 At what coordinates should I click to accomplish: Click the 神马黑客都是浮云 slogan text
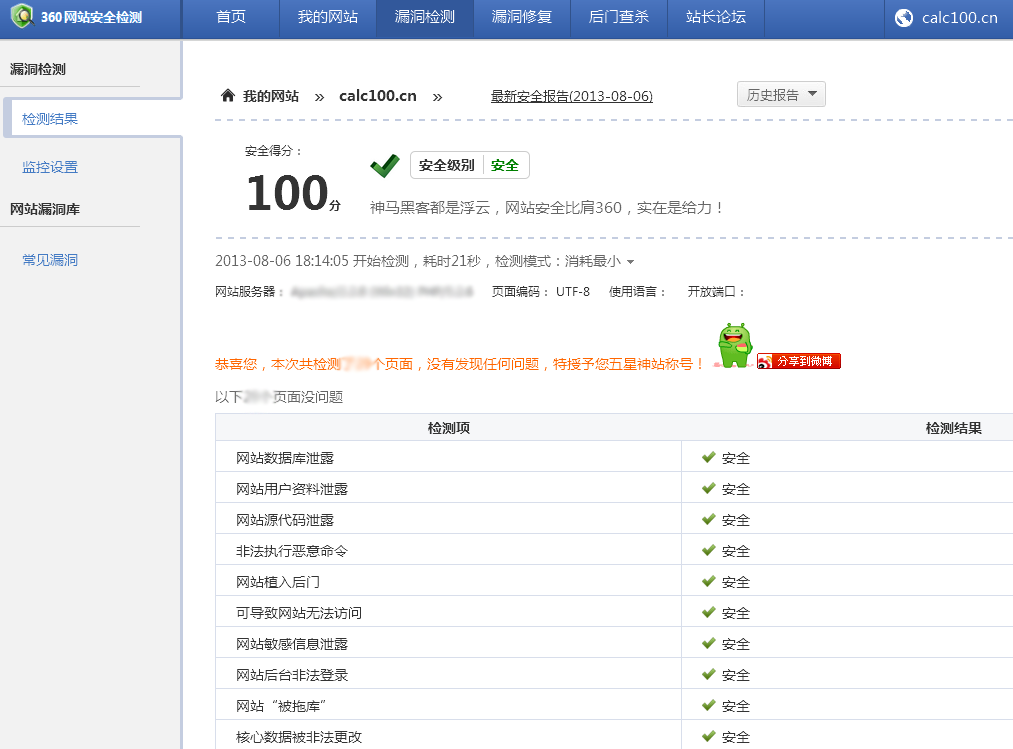point(547,207)
